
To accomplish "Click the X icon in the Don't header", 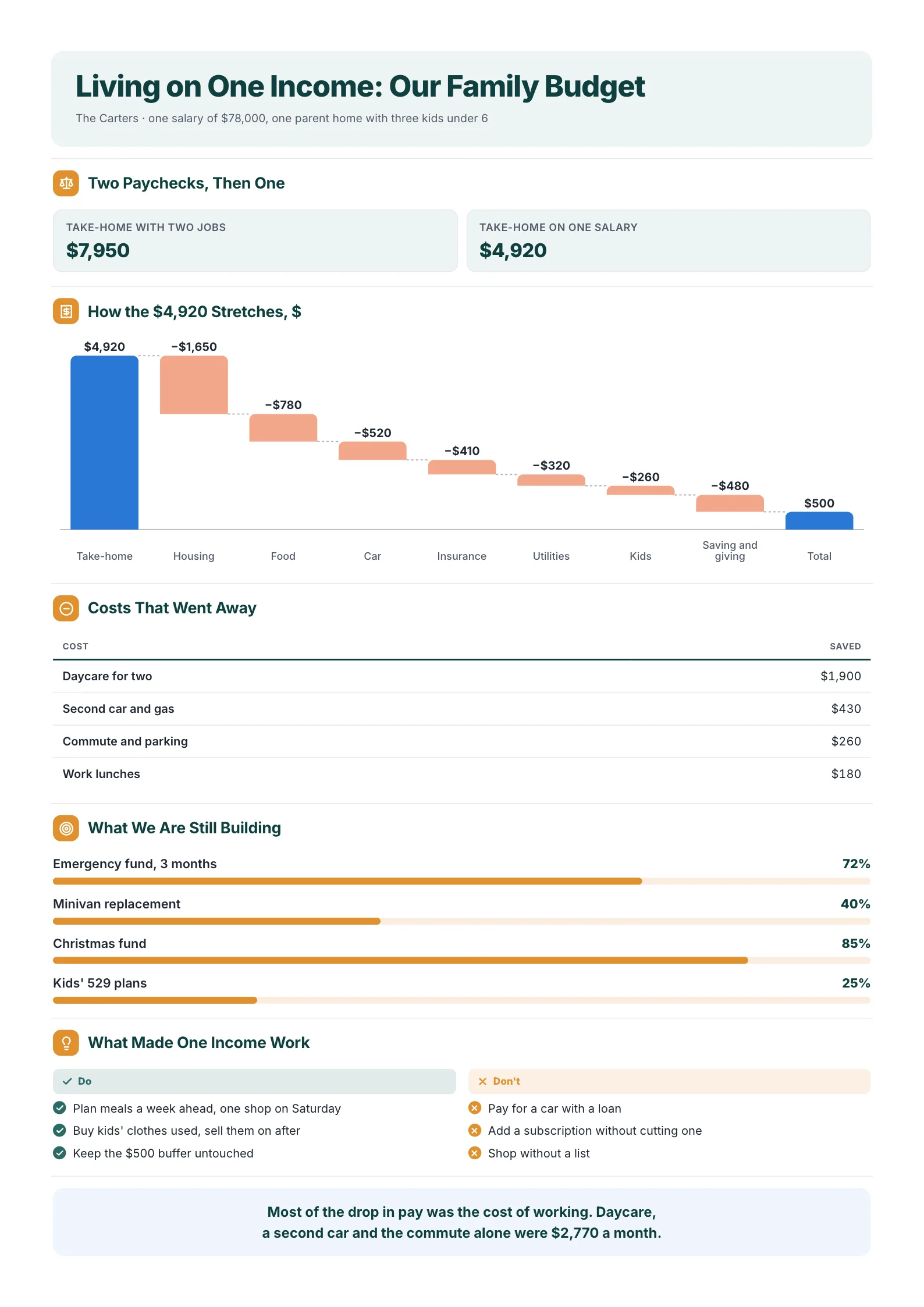I will point(482,1081).
